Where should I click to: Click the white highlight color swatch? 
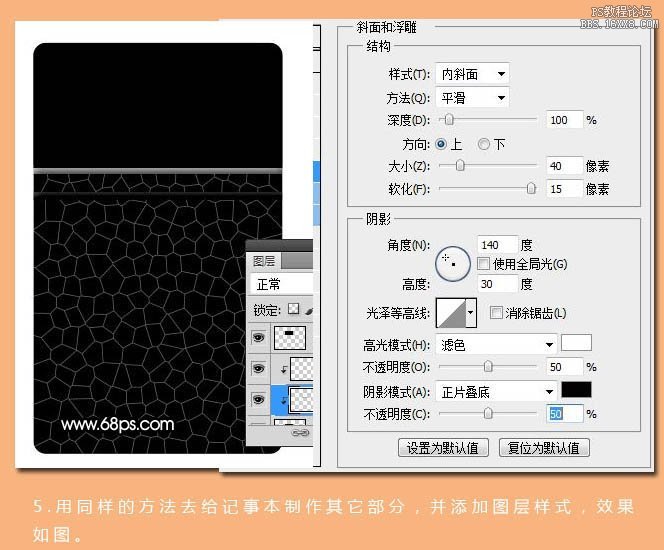click(x=576, y=343)
